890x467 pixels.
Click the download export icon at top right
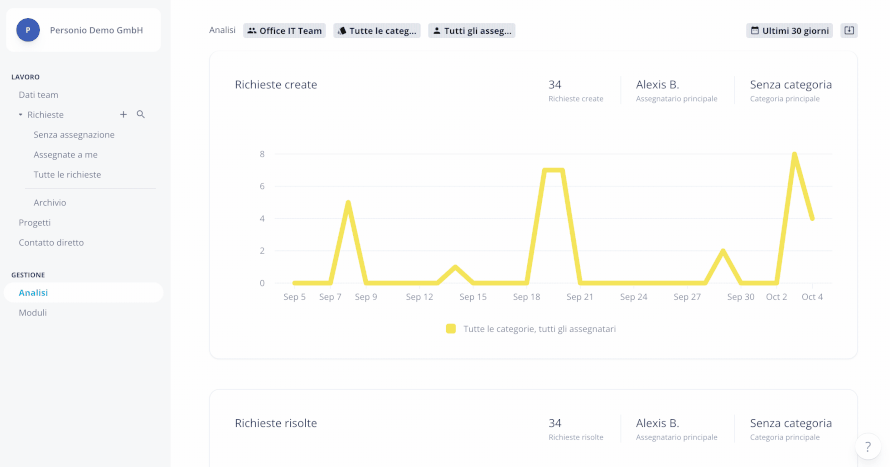coord(849,31)
